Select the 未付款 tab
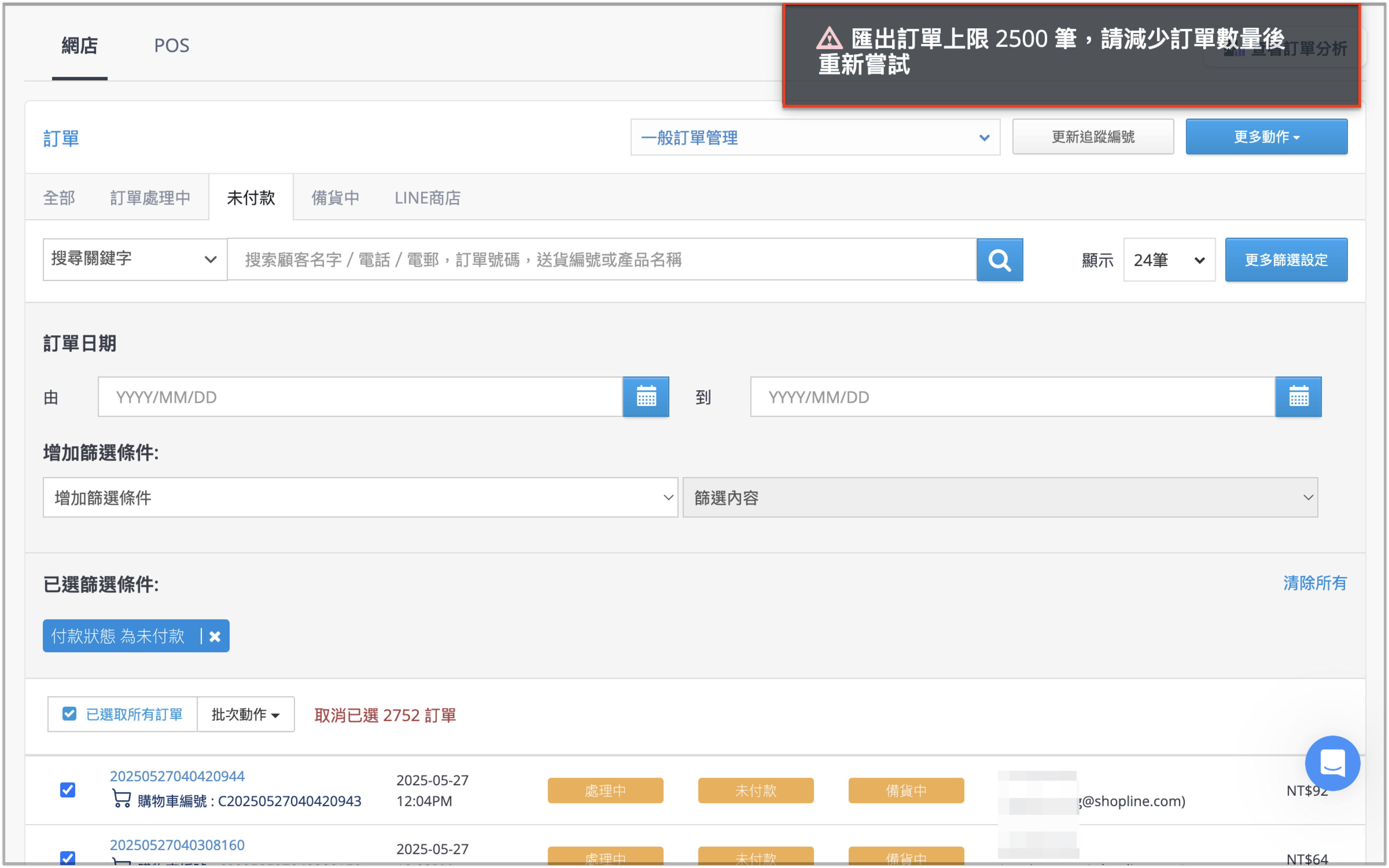 point(251,197)
